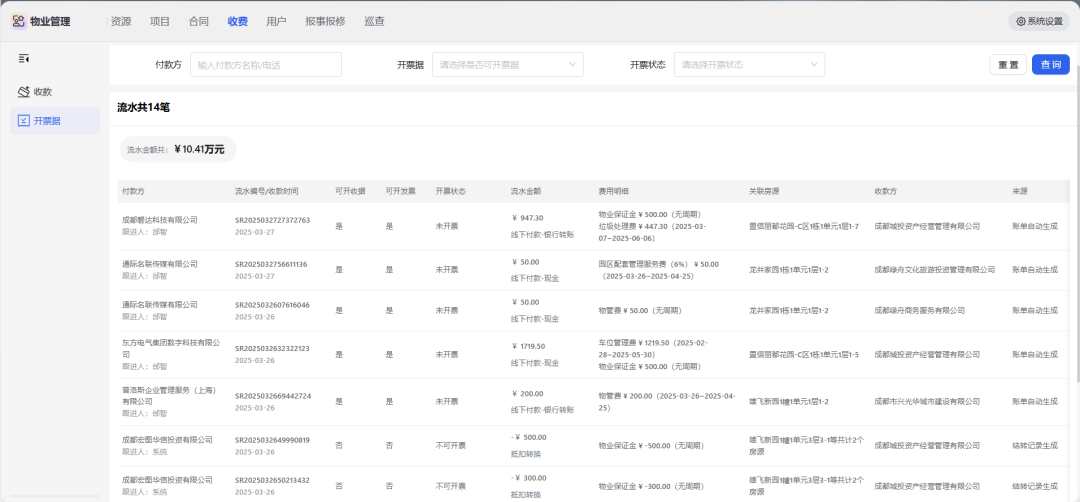1080x502 pixels.
Task: Collapse the sidebar with the fold icon
Action: 24,59
